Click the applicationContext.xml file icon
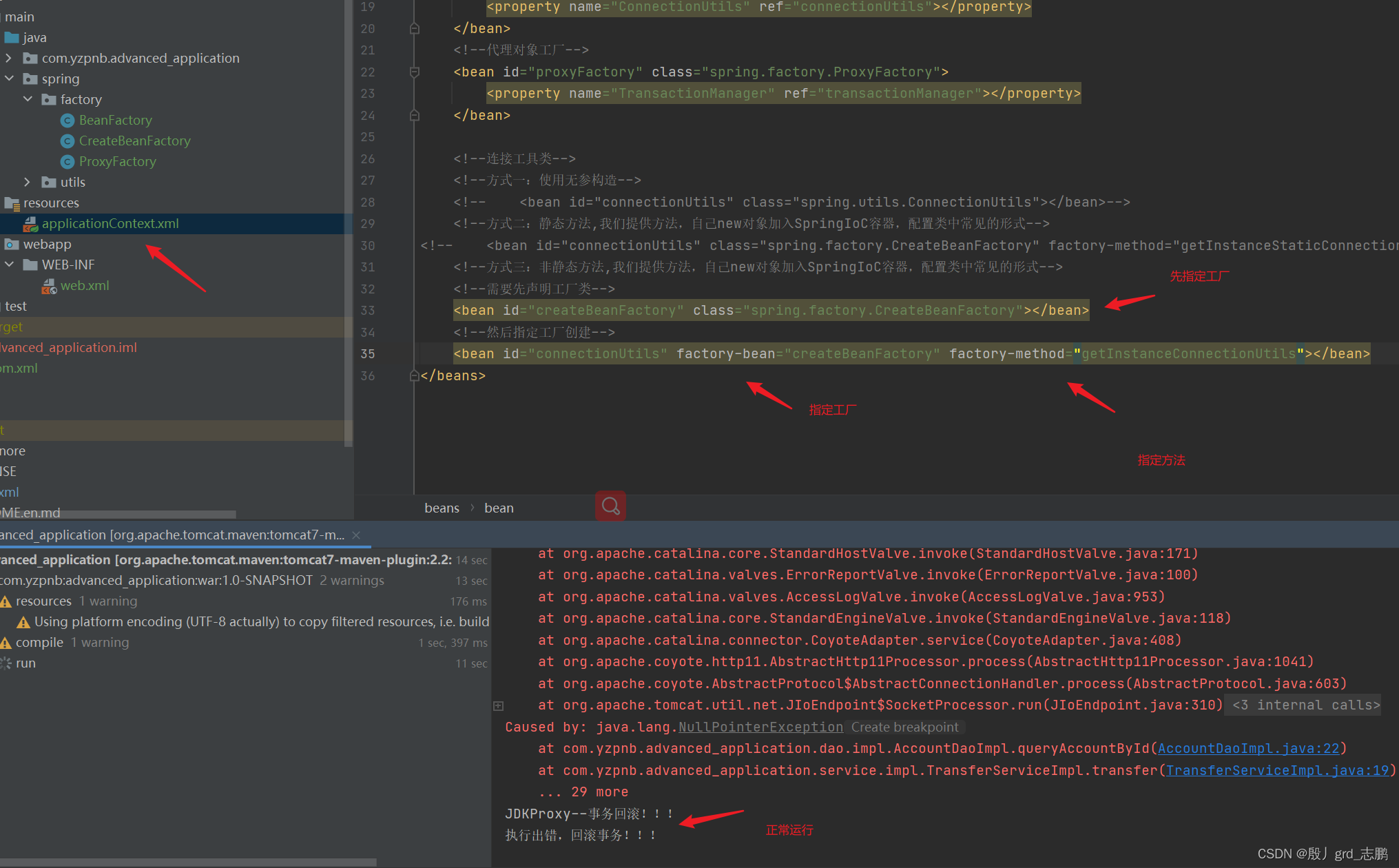This screenshot has width=1399, height=868. [30, 224]
